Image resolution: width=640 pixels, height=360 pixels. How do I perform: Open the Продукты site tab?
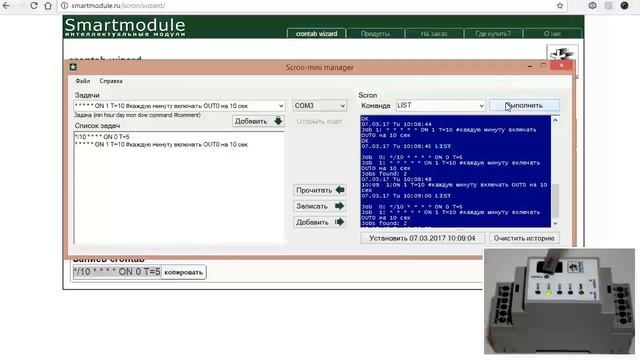click(375, 33)
